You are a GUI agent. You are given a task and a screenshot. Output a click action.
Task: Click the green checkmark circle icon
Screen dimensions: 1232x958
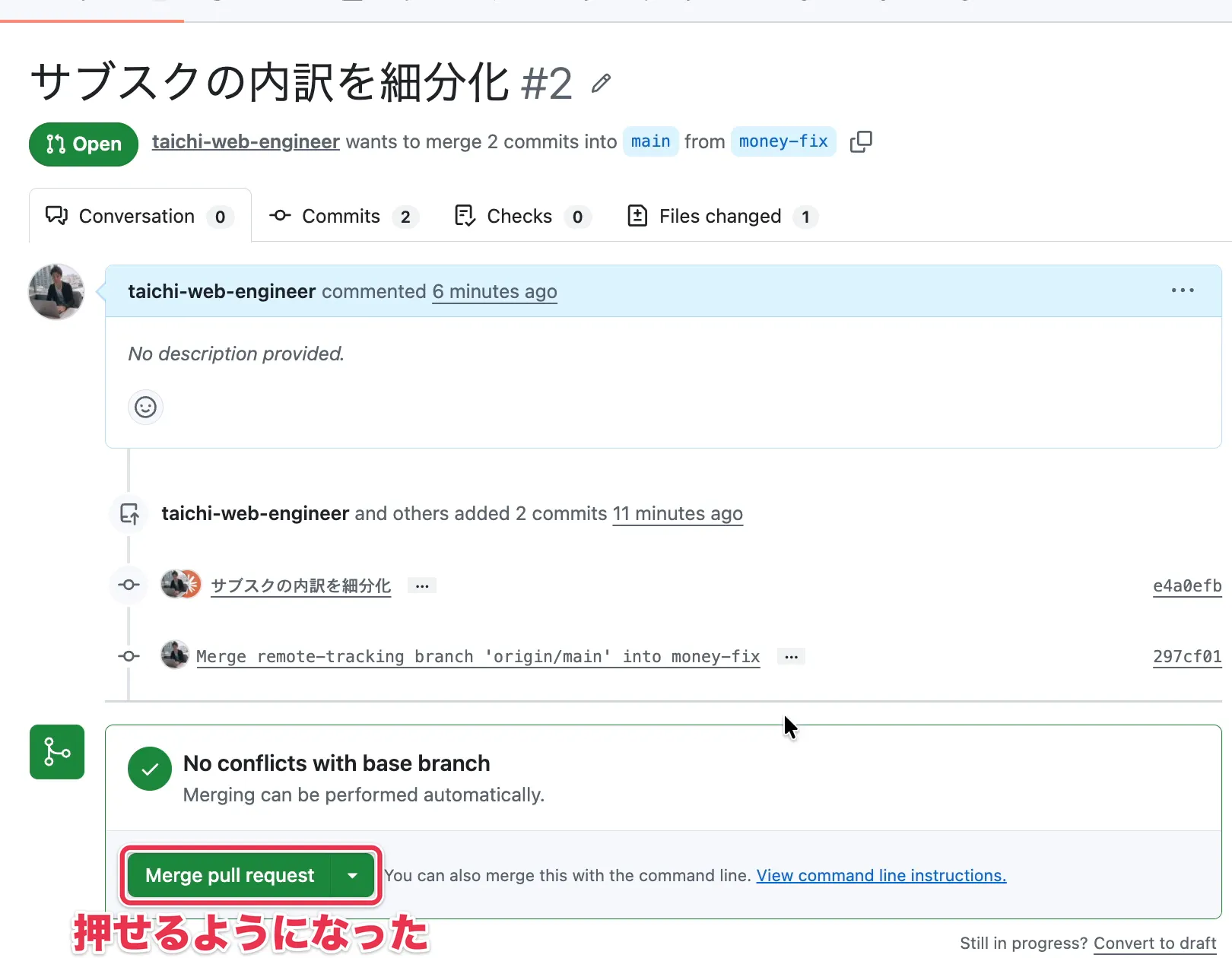click(x=150, y=769)
